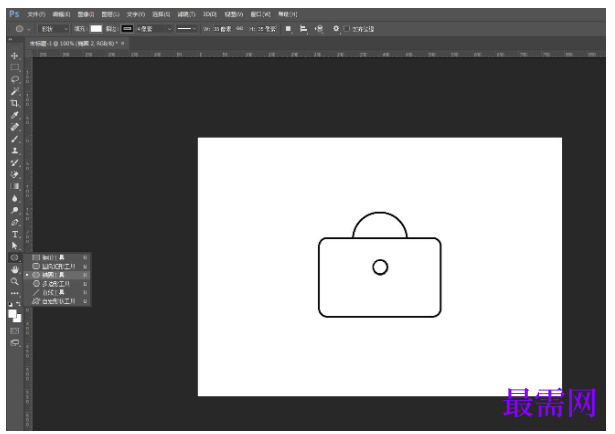Swap foreground and background colors
Image resolution: width=615 pixels, height=434 pixels.
pos(18,304)
